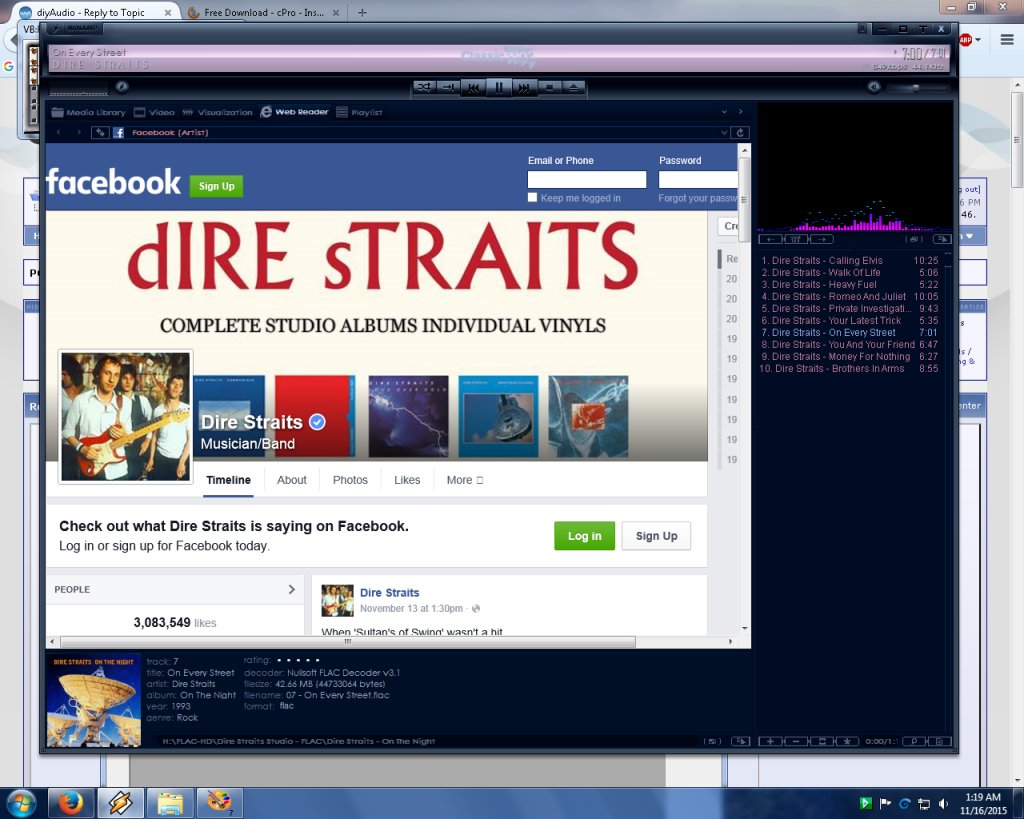Open the Likes tab
This screenshot has height=819, width=1024.
coord(407,480)
